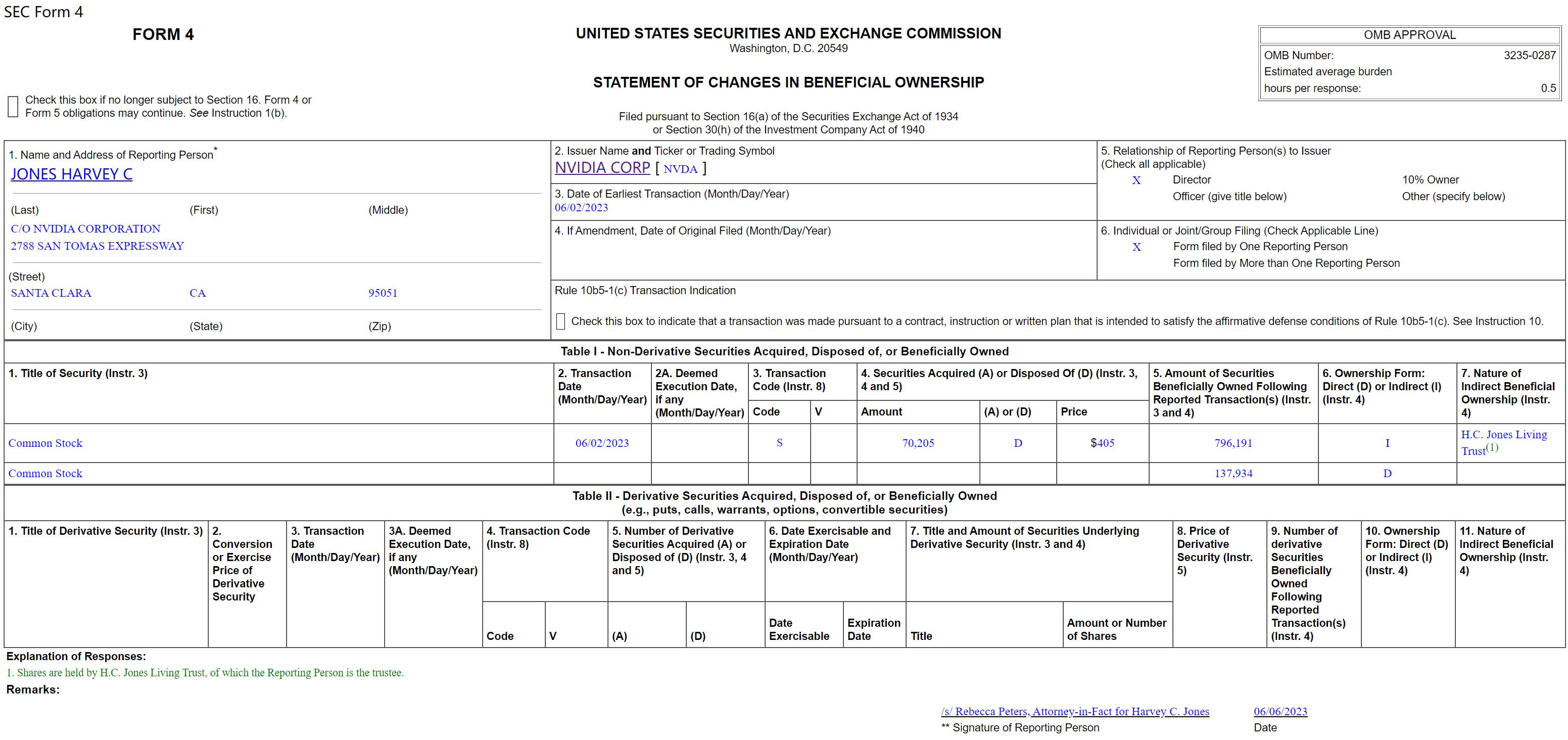Click the X mark next to Director

click(1136, 180)
